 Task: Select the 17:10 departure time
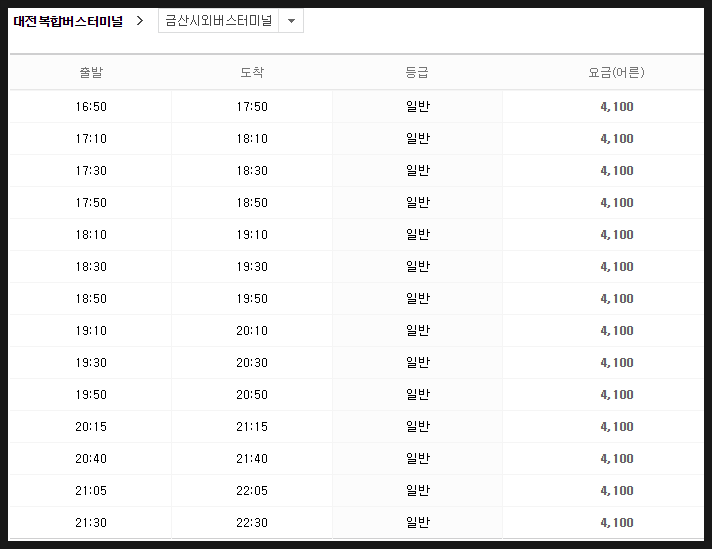[x=91, y=138]
